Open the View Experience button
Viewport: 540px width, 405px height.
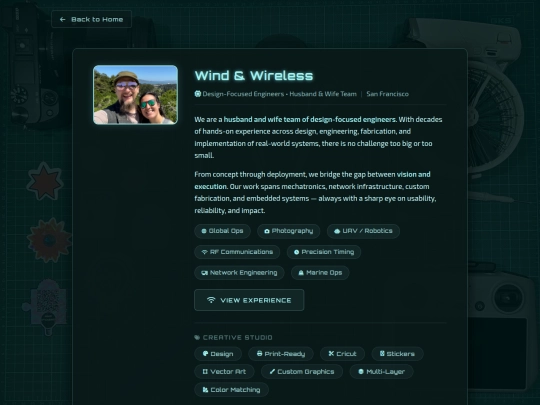click(249, 300)
